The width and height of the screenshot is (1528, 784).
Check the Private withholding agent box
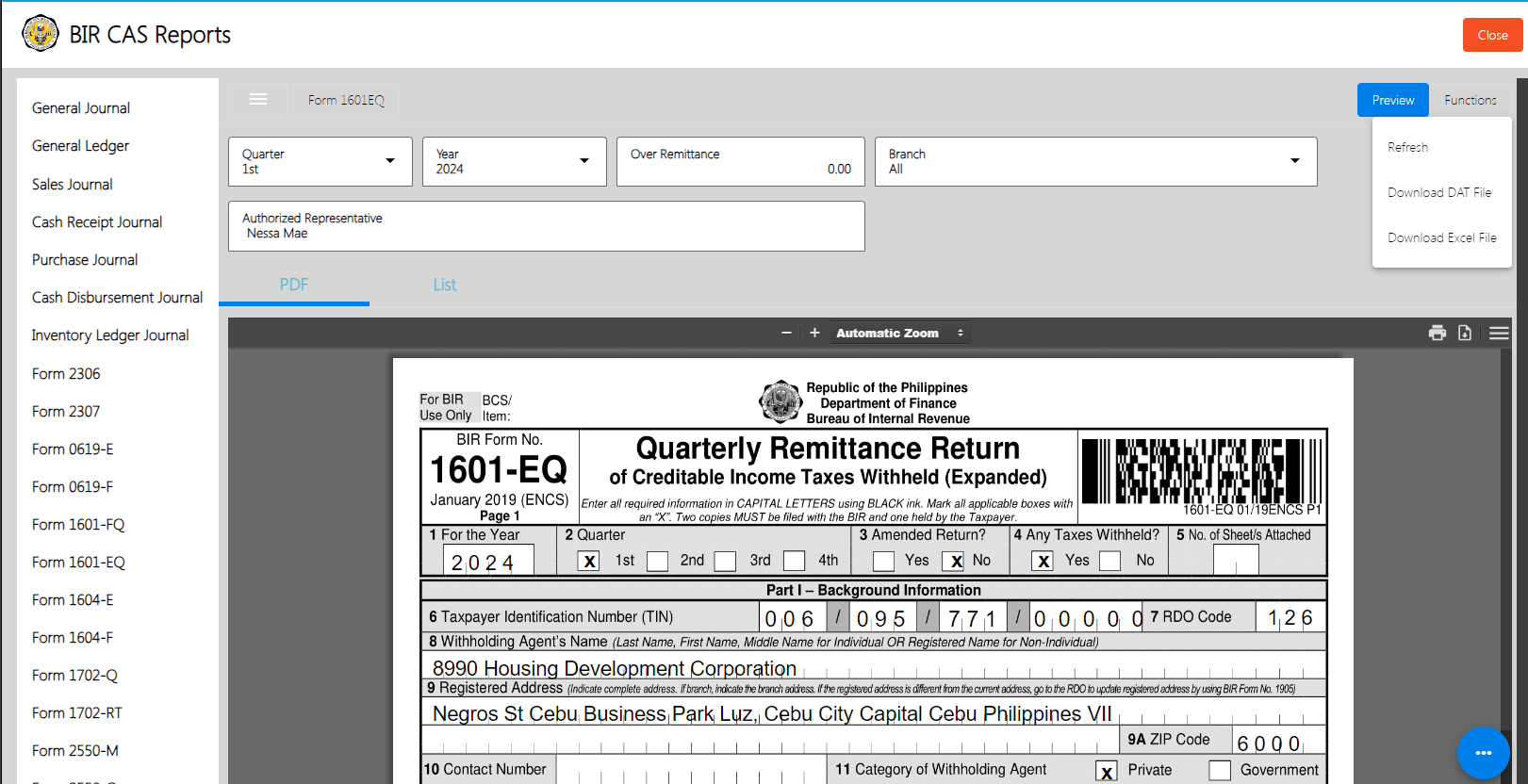[1107, 772]
